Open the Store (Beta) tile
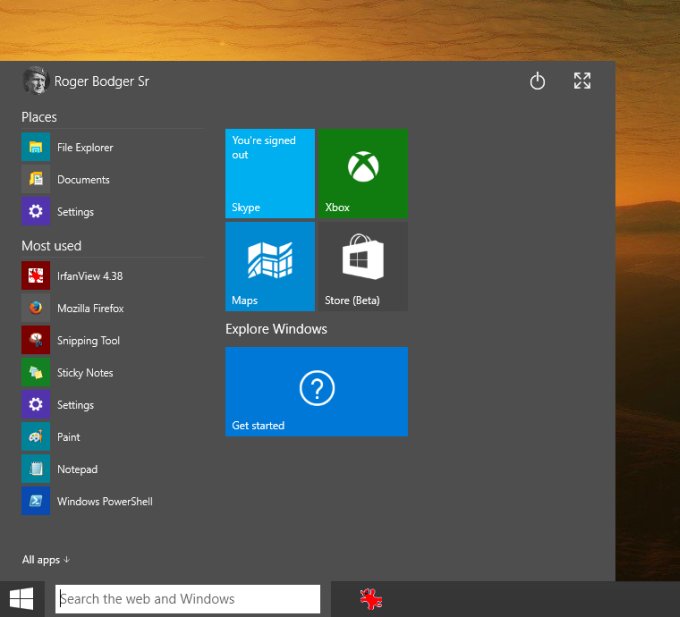The image size is (680, 617). pos(362,266)
